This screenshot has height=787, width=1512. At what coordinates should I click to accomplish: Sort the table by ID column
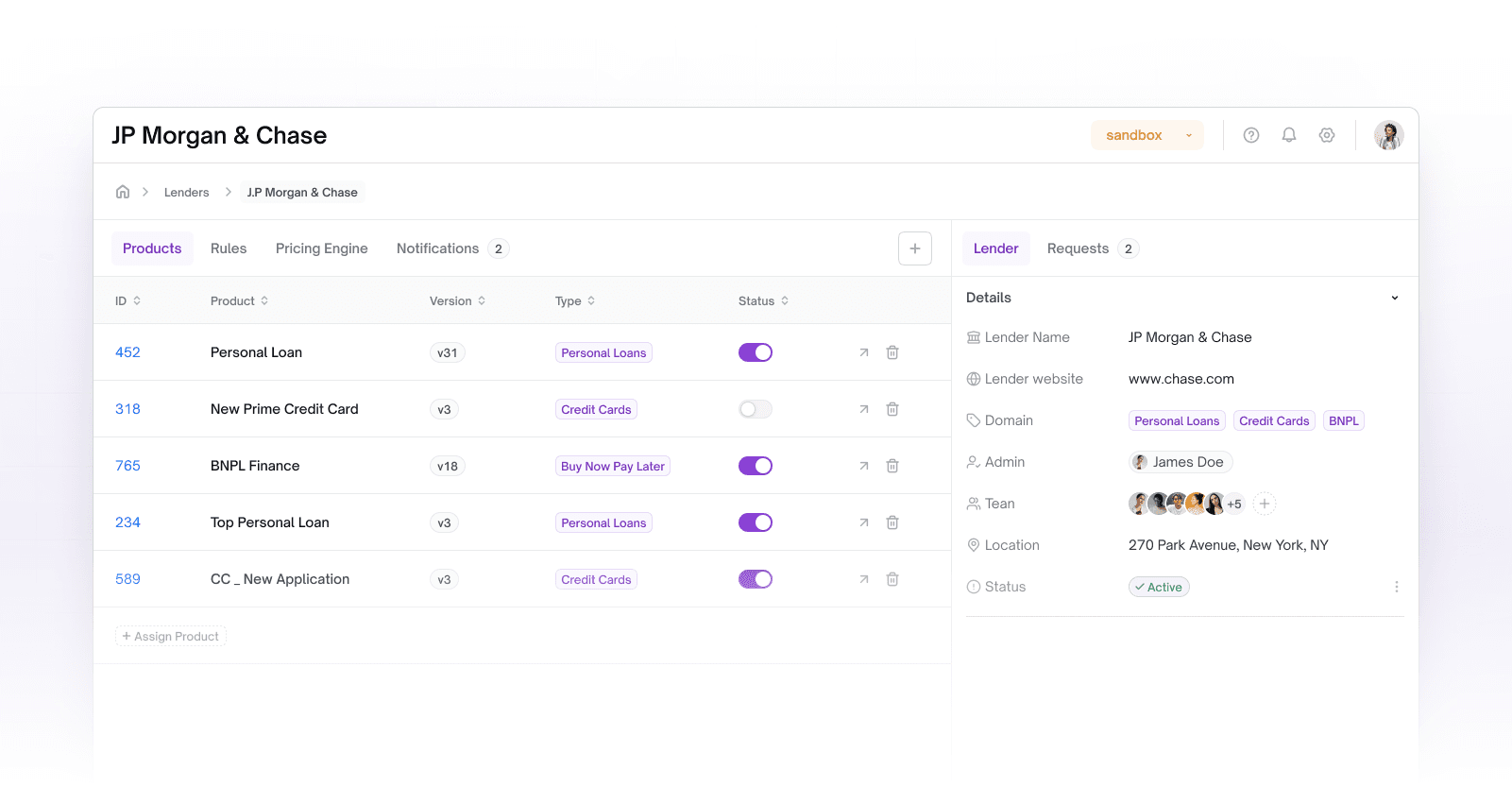coord(128,300)
